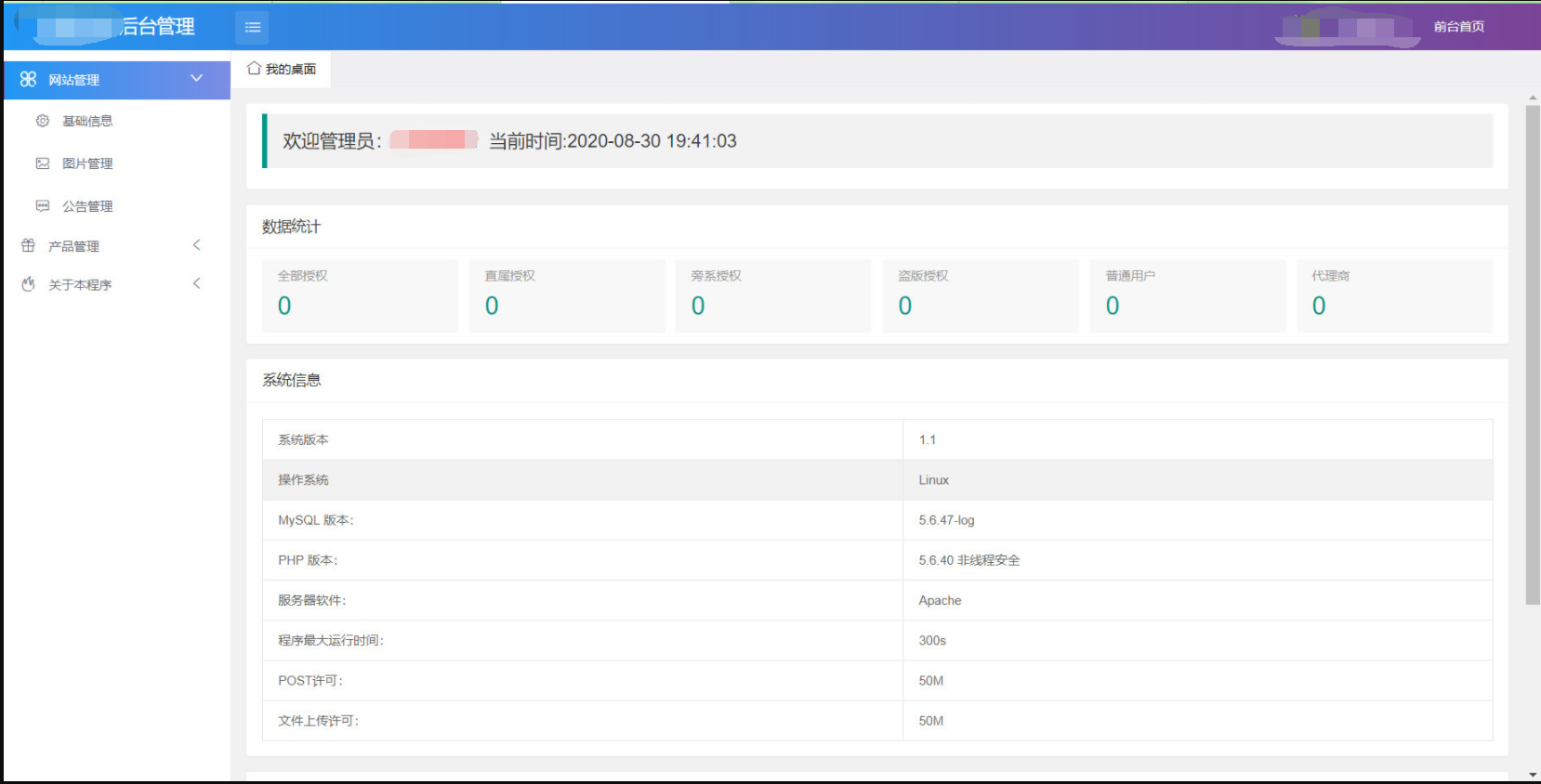Click the 代理商 statistics card

1393,294
